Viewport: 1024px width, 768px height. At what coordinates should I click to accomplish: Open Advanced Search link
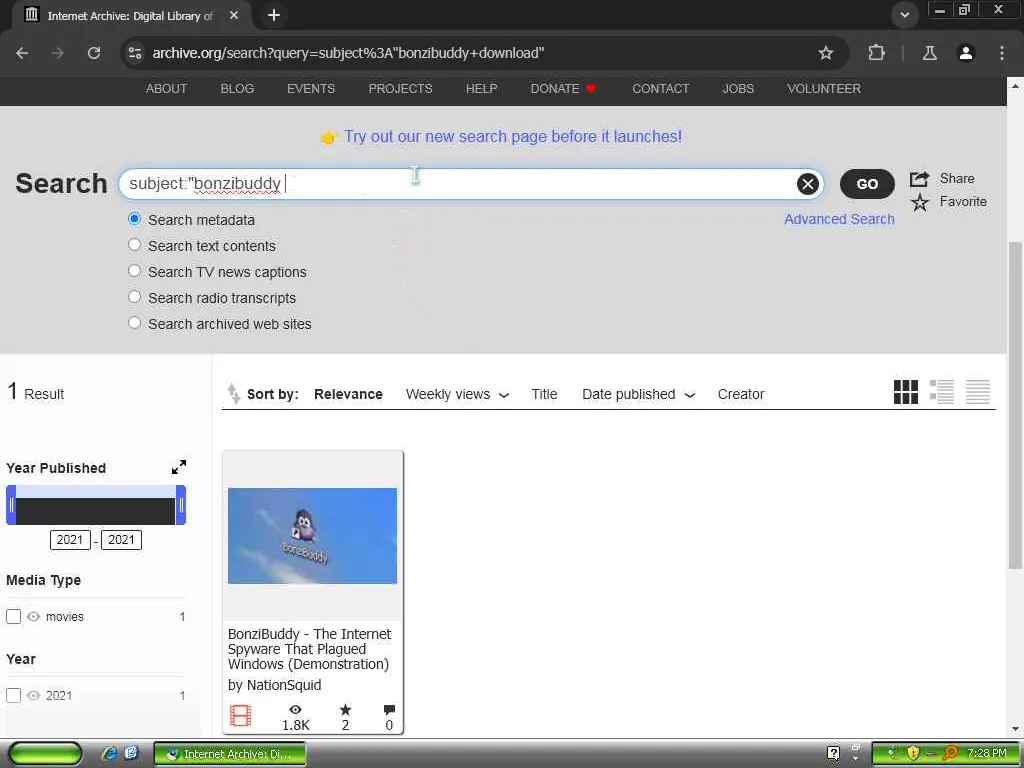[839, 219]
